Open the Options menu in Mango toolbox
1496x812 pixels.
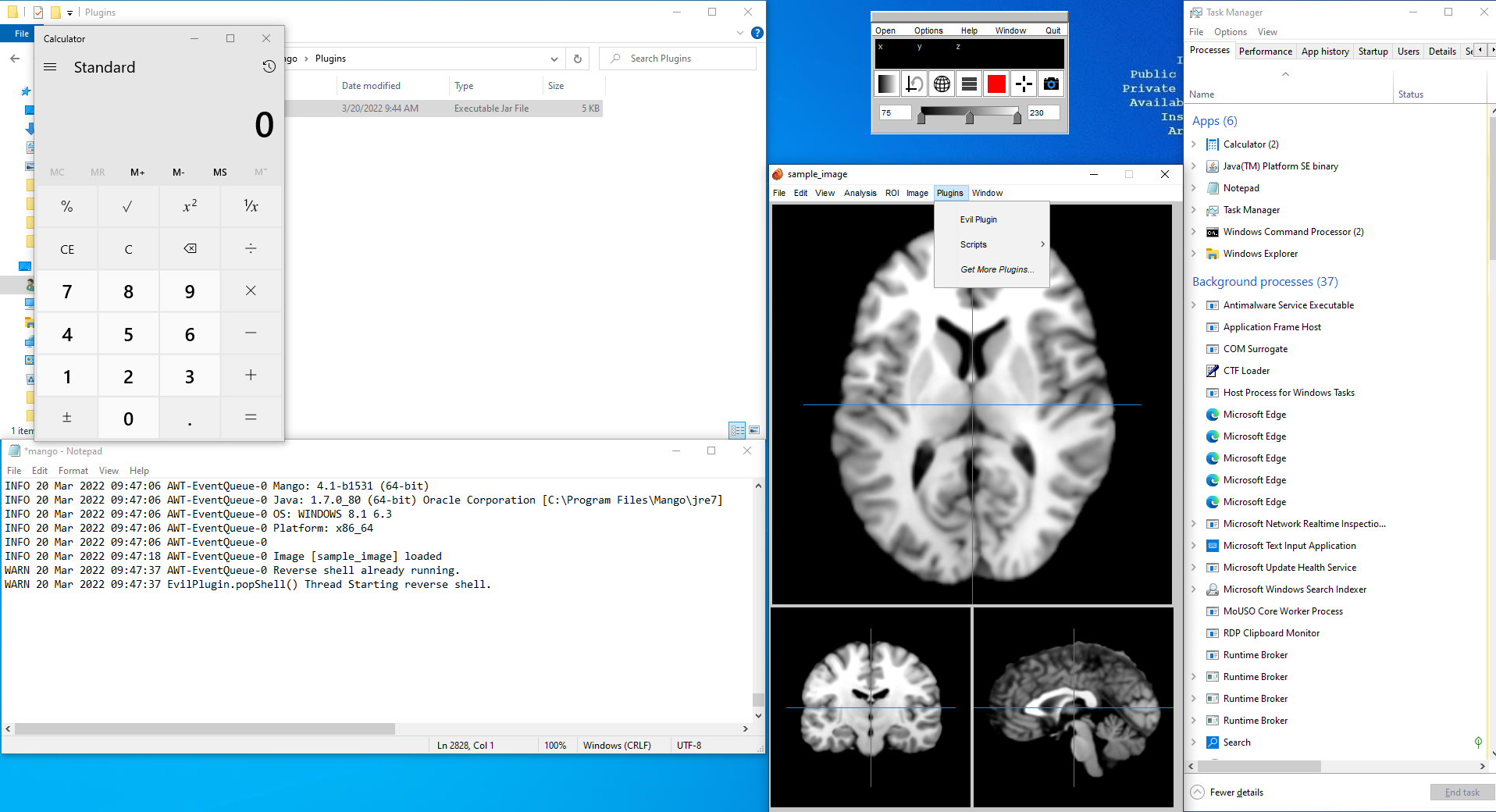coord(928,30)
